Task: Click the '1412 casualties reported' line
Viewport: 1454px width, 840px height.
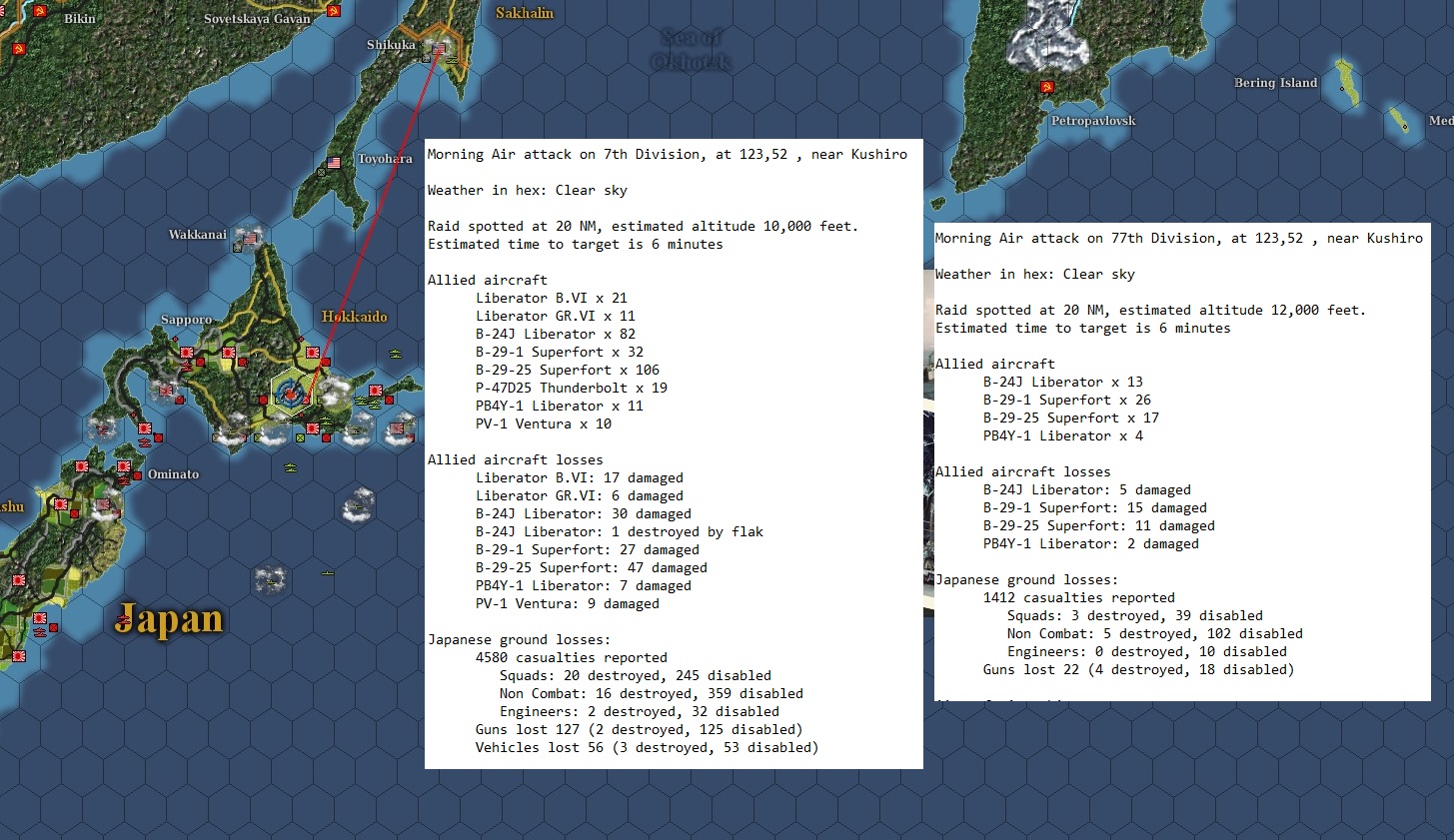Action: 1079,597
